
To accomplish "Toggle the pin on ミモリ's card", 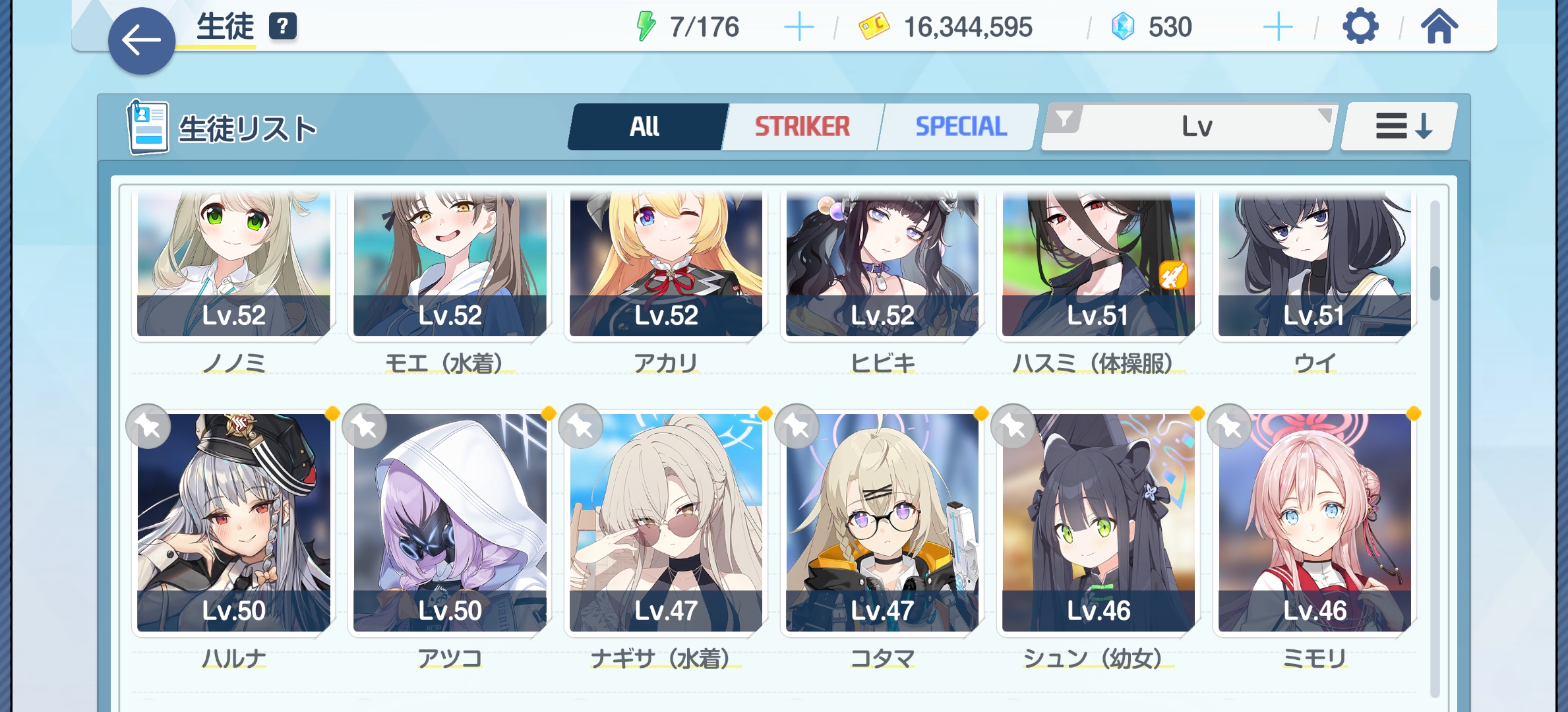I will click(1230, 427).
